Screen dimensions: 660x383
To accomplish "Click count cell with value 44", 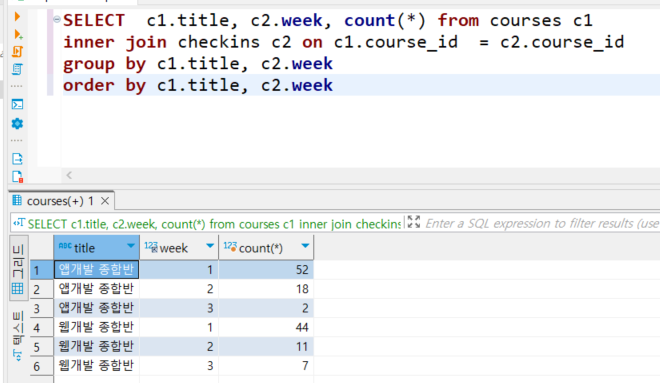I will (266, 327).
